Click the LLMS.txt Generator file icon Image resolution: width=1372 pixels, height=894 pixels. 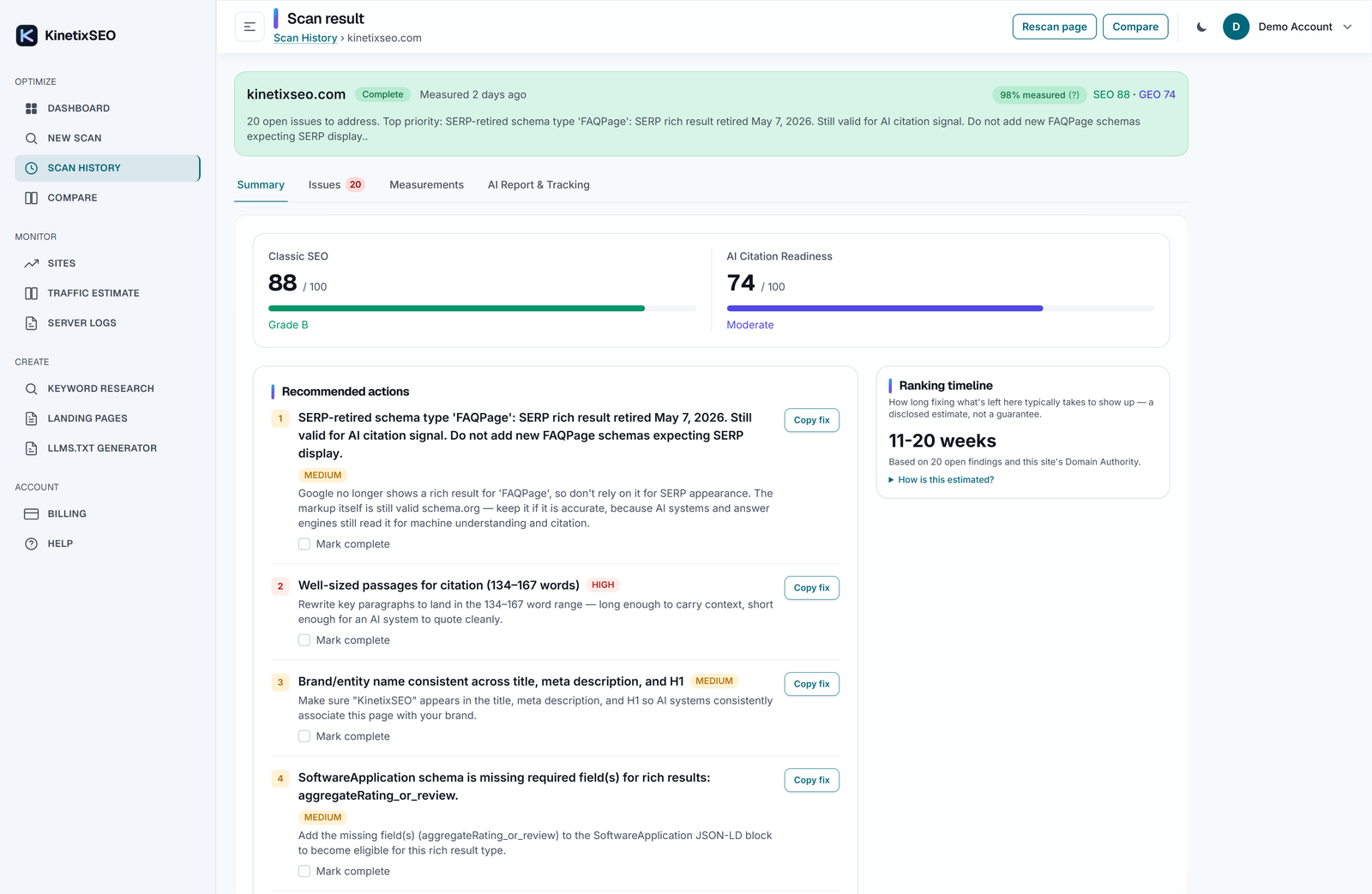(x=31, y=448)
